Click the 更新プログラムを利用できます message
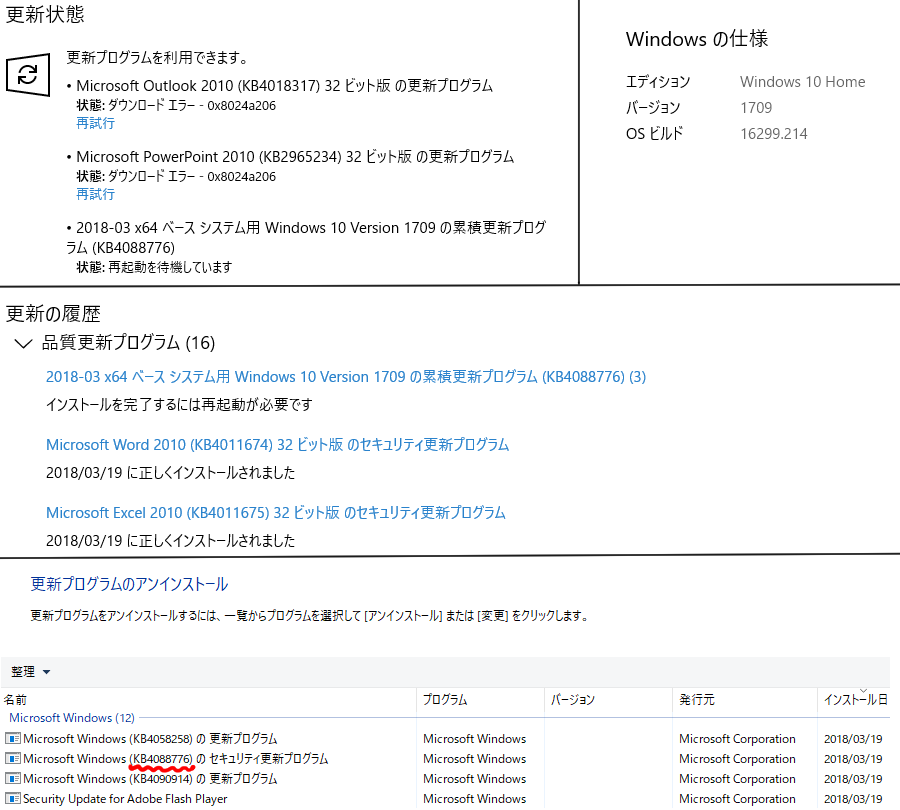 (x=157, y=57)
